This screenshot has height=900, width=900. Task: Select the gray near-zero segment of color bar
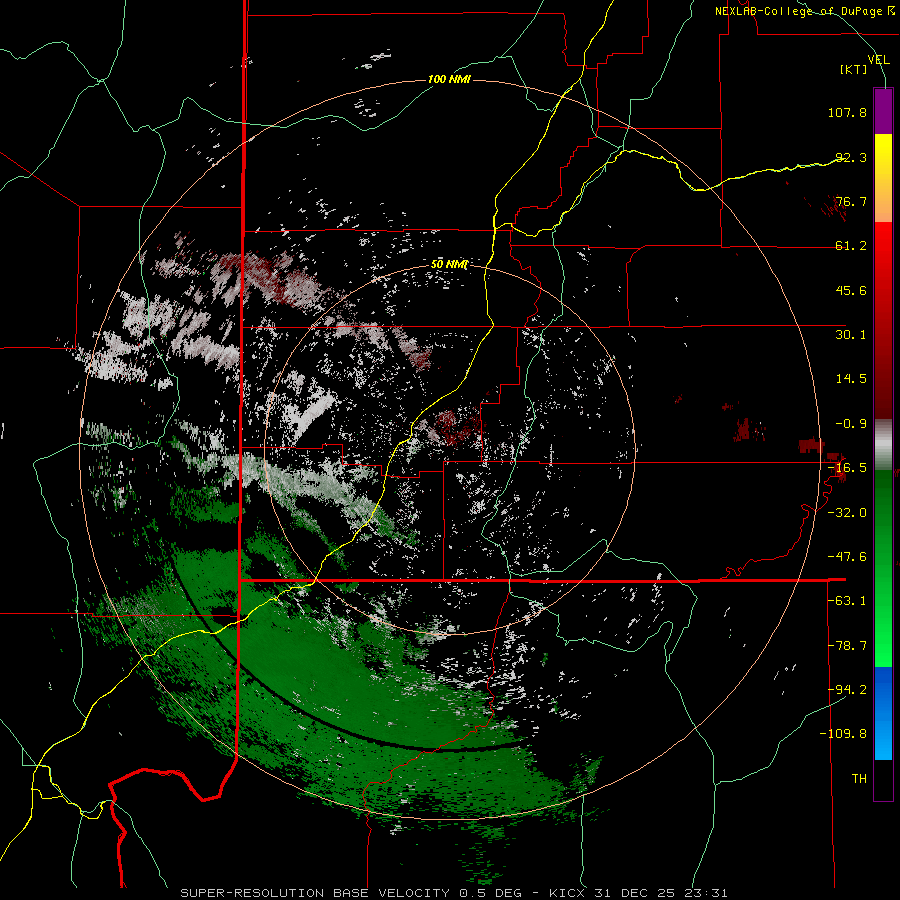click(x=883, y=444)
